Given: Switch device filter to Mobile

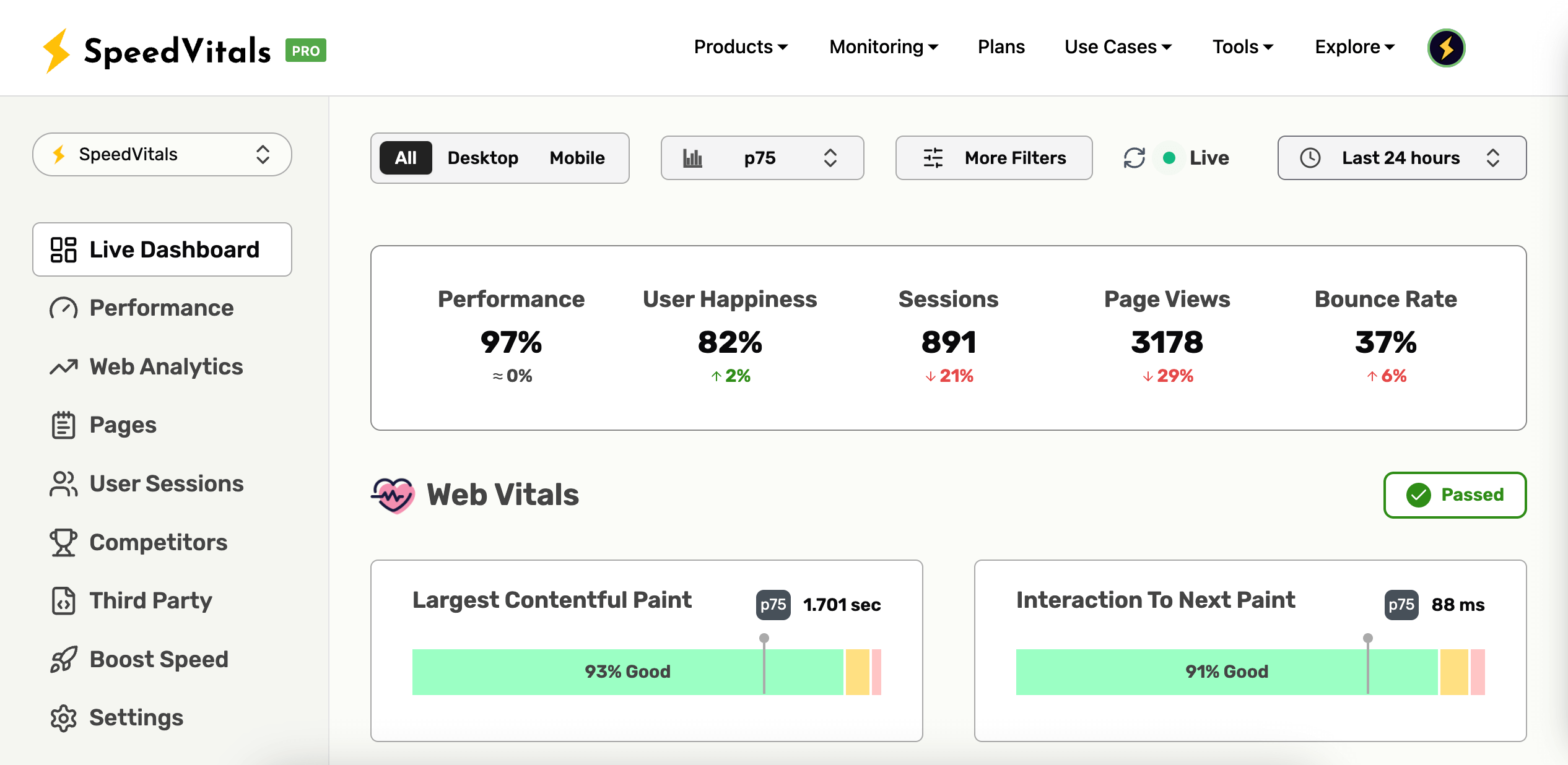Looking at the screenshot, I should click(x=577, y=158).
